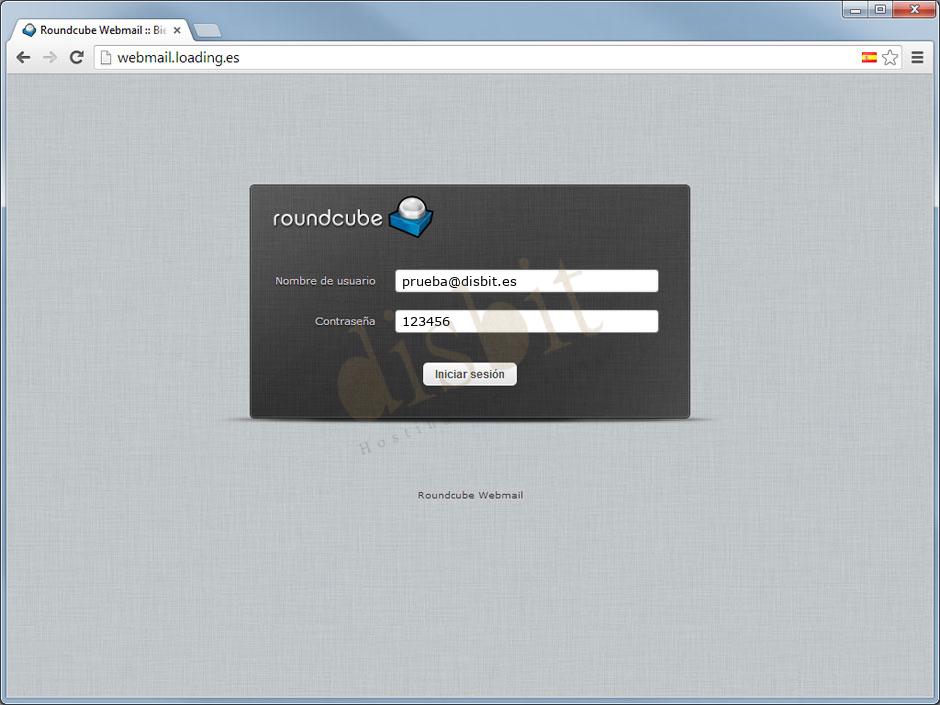The image size is (940, 705).
Task: Click the Contraseña label
Action: coord(345,321)
